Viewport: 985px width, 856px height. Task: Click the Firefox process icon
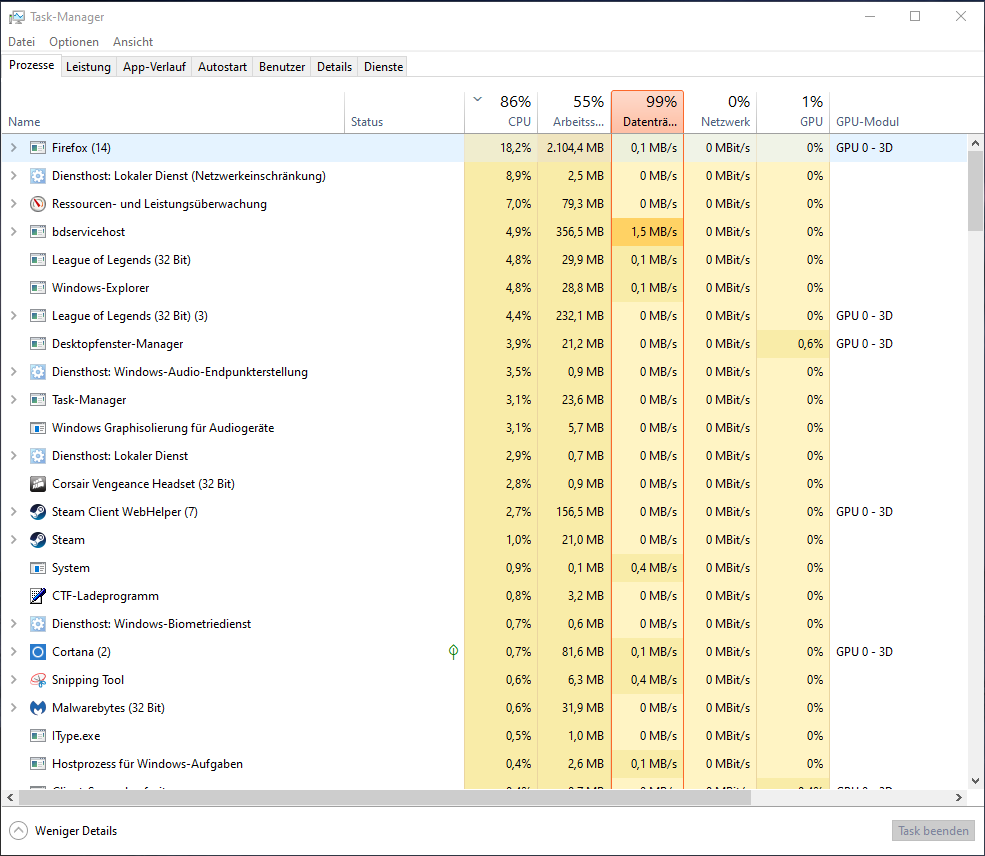pos(38,148)
